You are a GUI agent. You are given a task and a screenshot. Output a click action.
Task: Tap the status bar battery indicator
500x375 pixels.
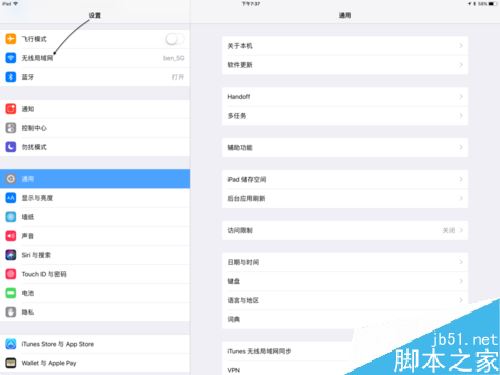493,4
